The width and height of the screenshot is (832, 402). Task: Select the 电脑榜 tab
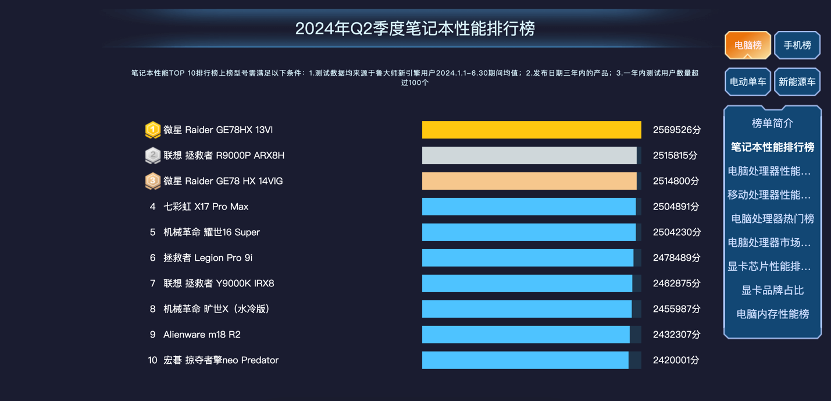[x=748, y=45]
